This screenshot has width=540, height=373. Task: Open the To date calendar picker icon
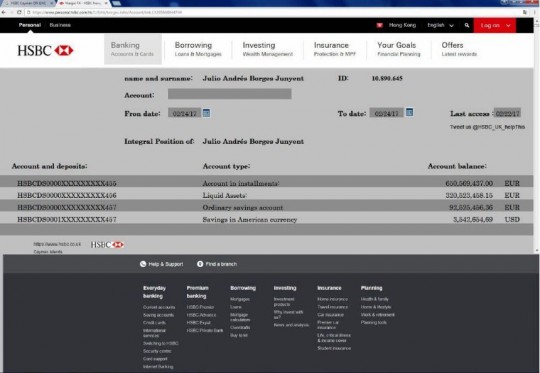click(409, 112)
